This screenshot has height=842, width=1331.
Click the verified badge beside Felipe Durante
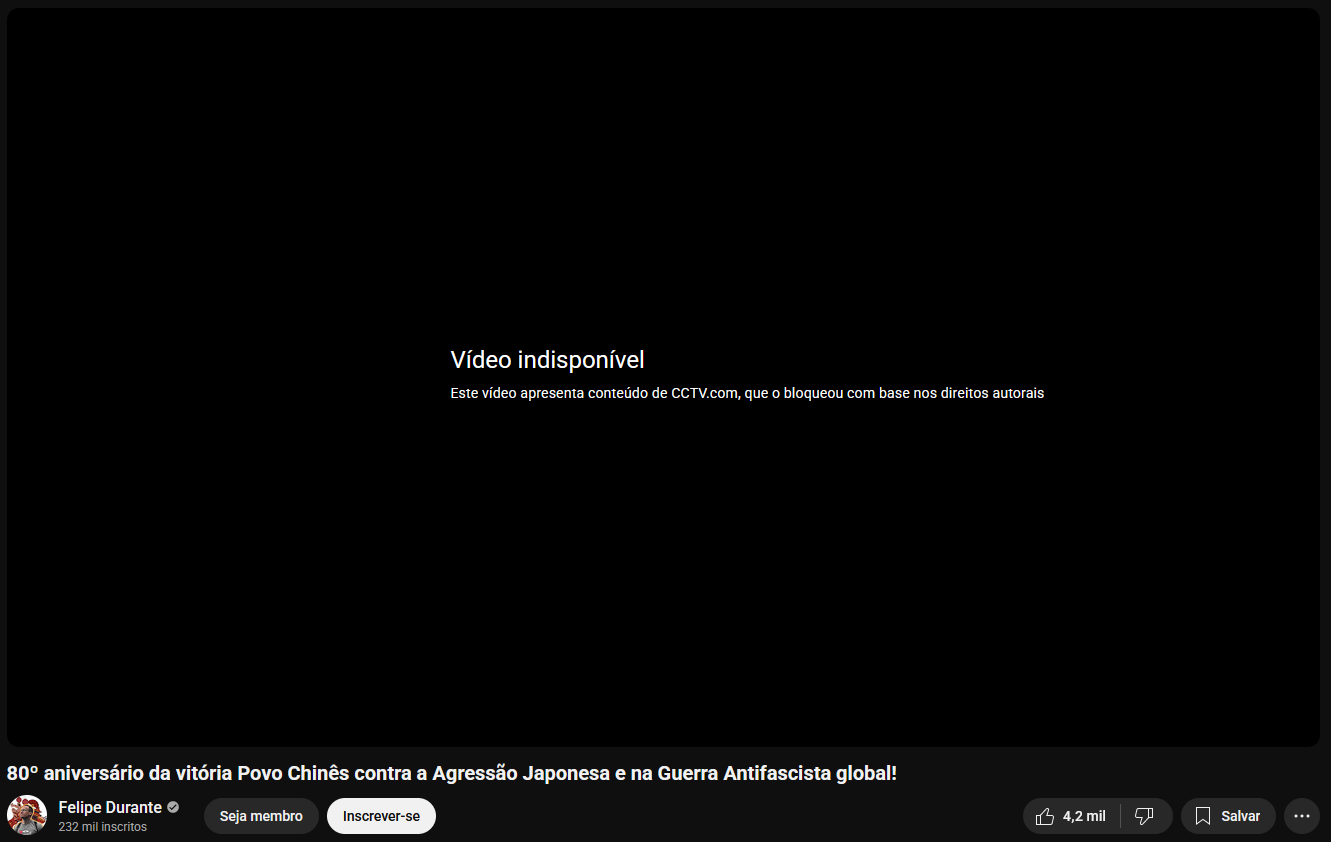tap(173, 807)
